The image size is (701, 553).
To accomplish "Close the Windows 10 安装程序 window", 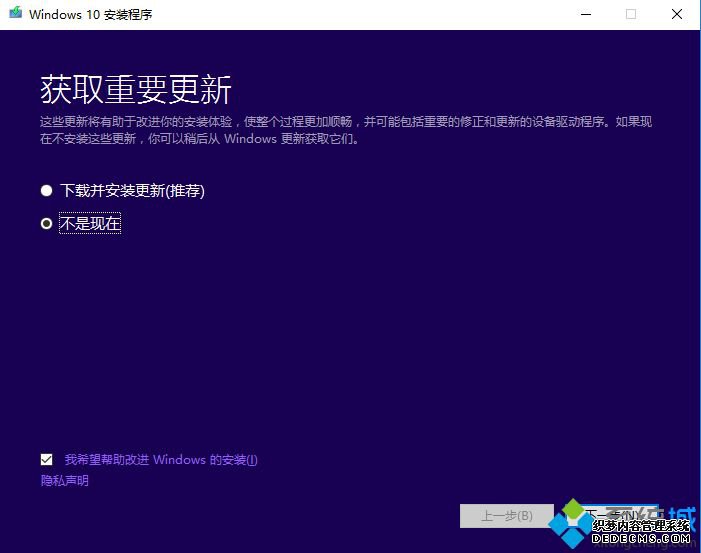I will click(x=677, y=14).
